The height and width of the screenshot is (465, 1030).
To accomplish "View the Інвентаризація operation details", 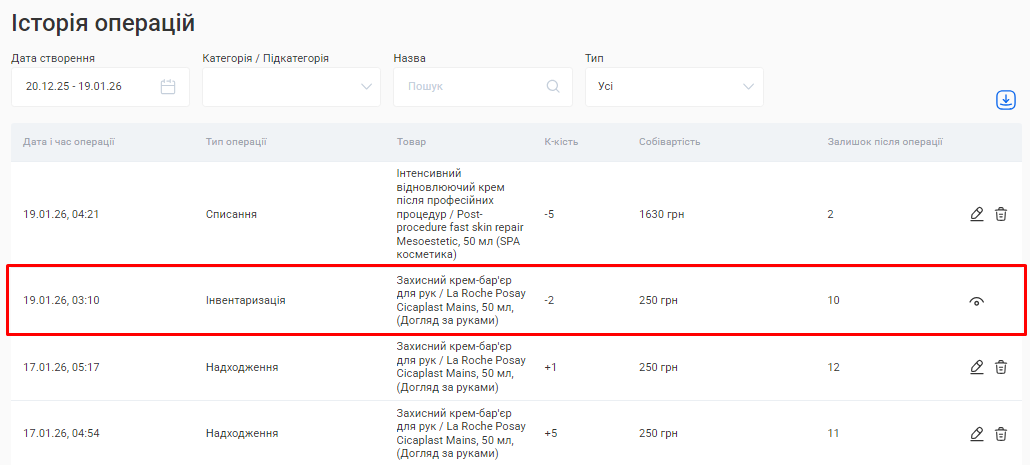I will [x=977, y=301].
